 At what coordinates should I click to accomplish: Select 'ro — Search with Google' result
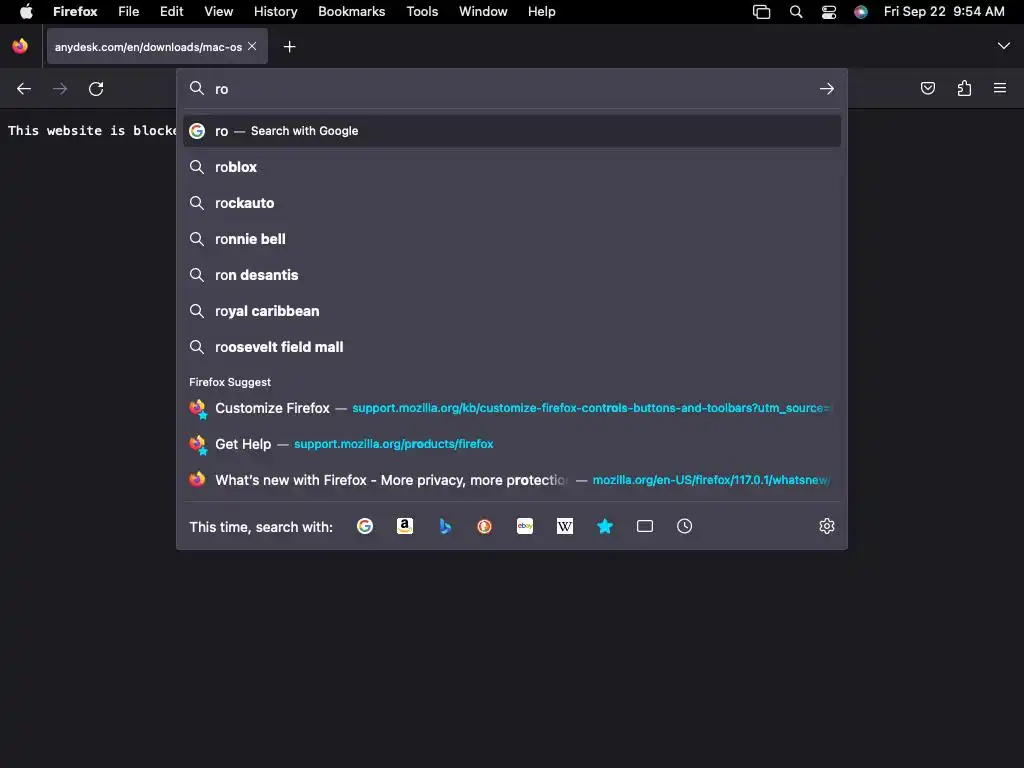tap(512, 131)
